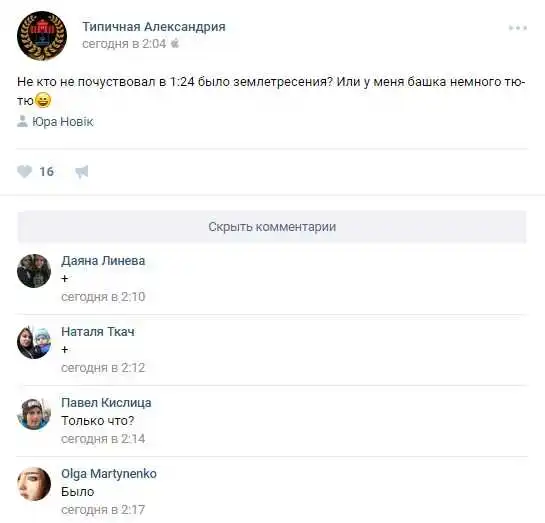This screenshot has height=523, width=545.
Task: Share the post via megaphone icon
Action: [82, 172]
